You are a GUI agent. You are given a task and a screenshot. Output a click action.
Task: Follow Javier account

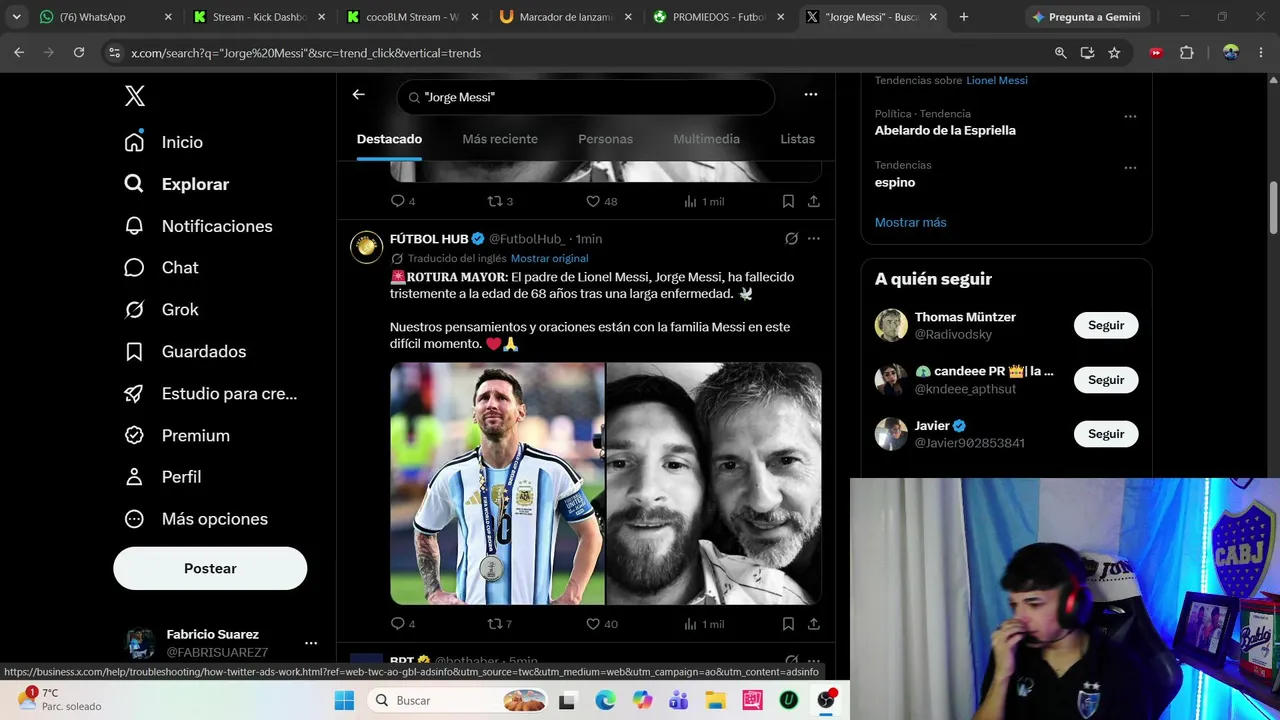[x=1106, y=434]
